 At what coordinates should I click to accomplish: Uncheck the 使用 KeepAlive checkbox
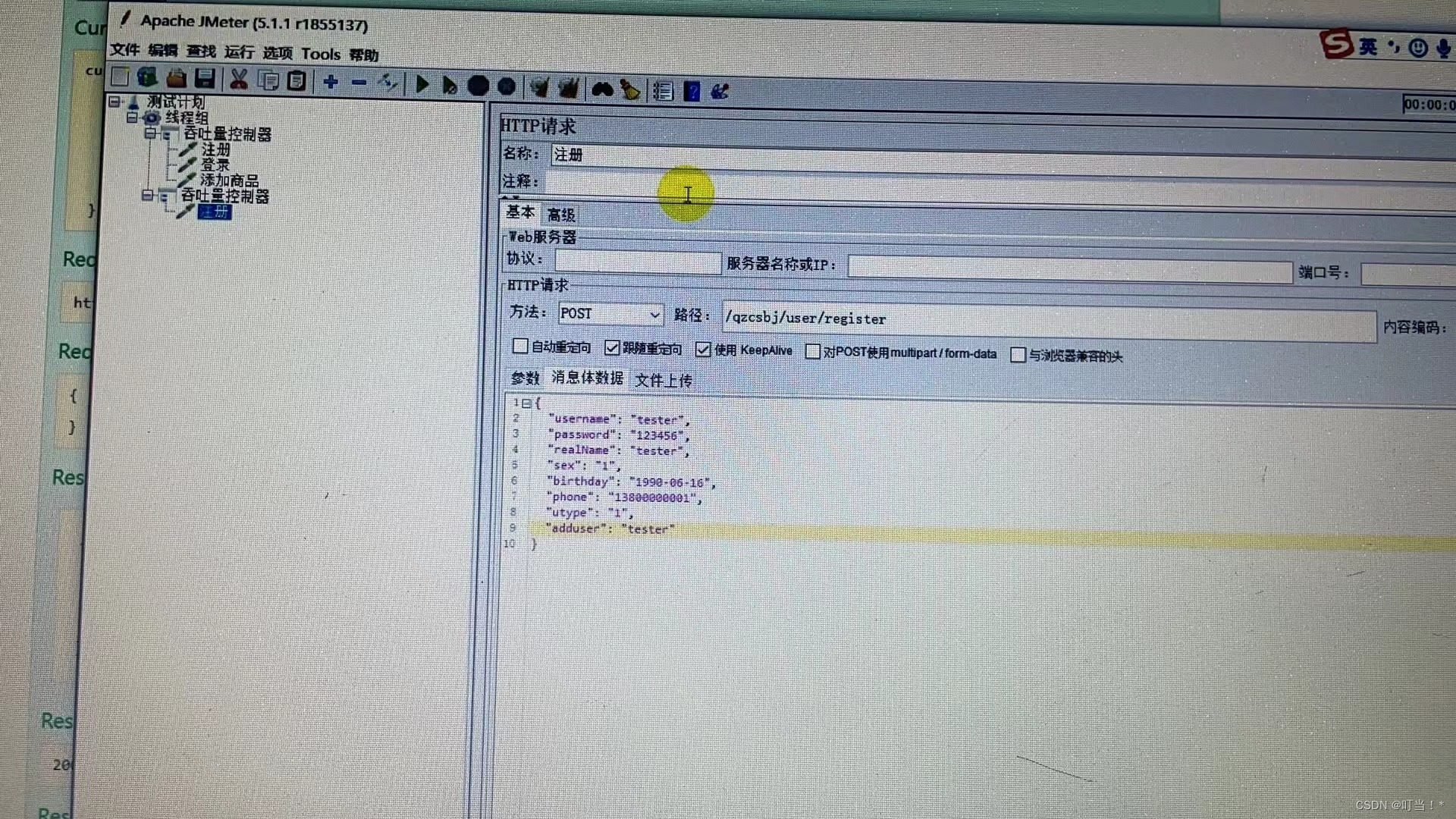point(703,349)
